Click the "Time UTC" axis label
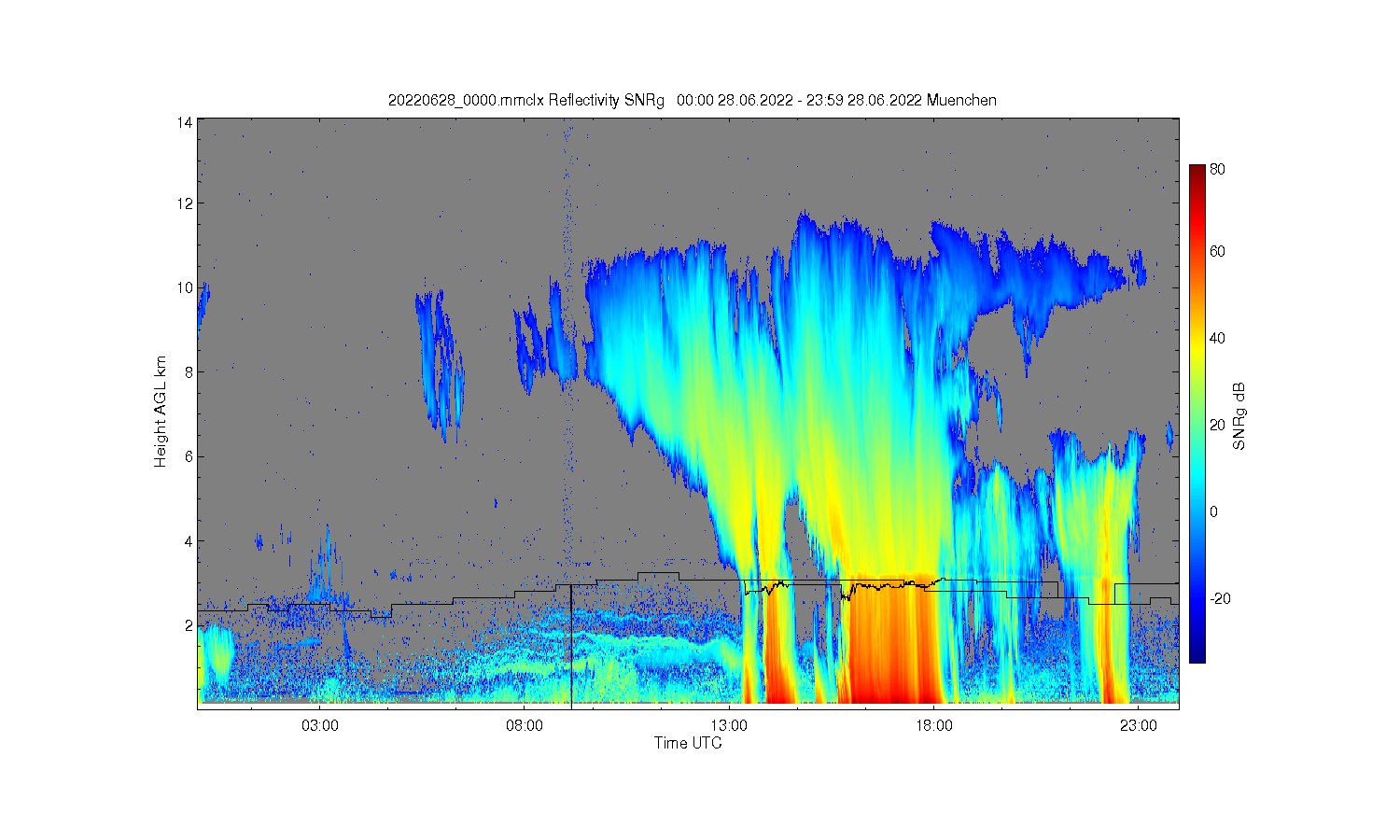This screenshot has height=840, width=1400. (x=688, y=744)
